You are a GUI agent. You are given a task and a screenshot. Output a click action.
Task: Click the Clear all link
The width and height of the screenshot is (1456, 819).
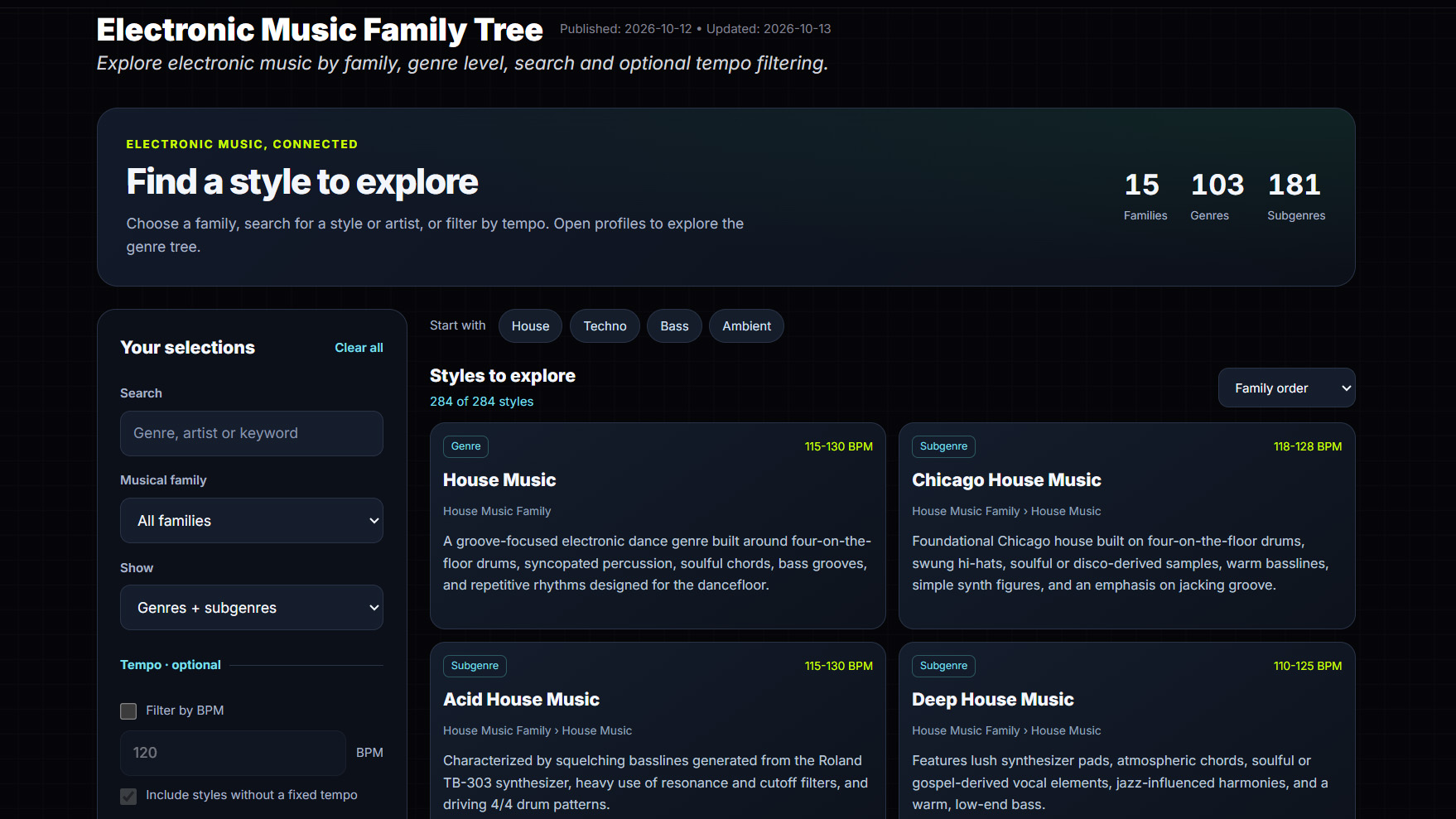pyautogui.click(x=359, y=348)
